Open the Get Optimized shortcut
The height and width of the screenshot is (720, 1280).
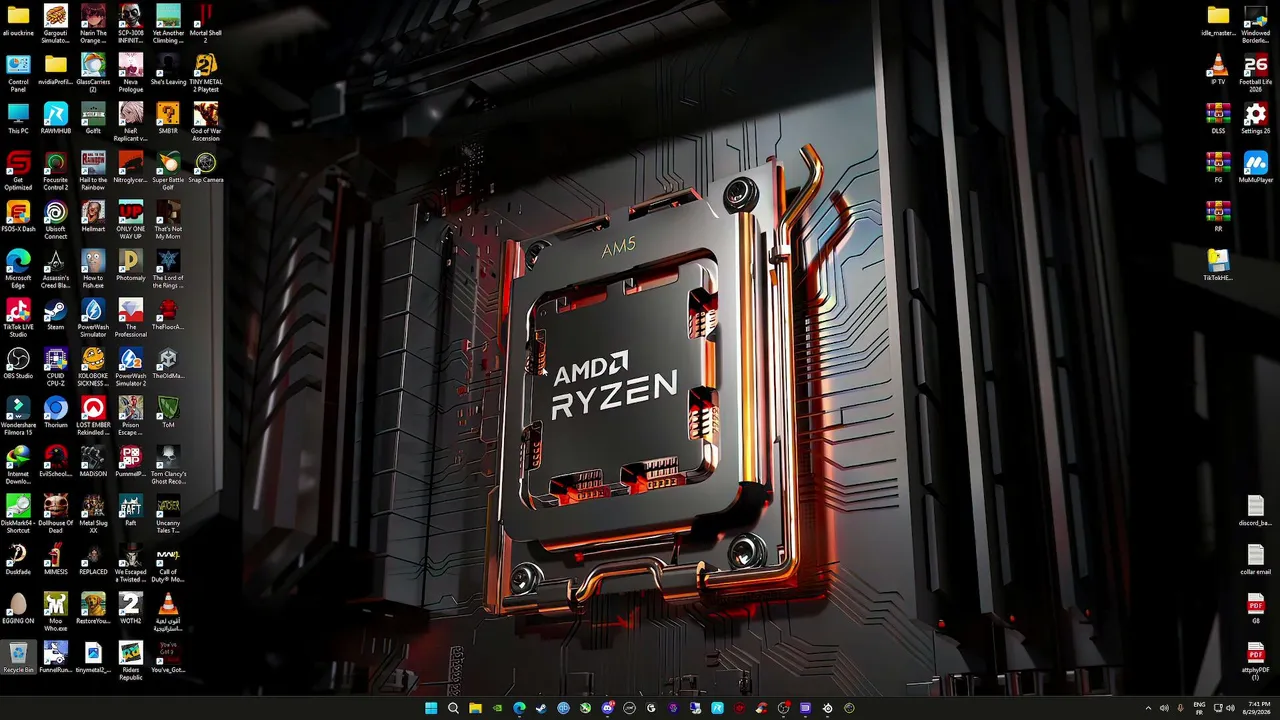[18, 170]
